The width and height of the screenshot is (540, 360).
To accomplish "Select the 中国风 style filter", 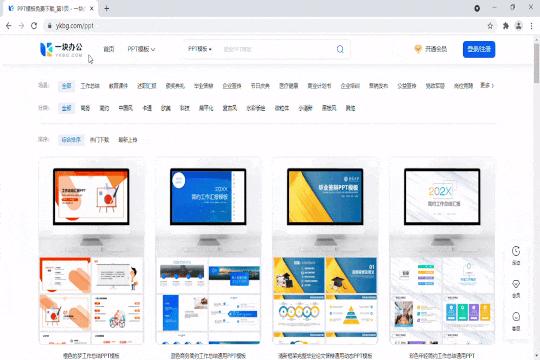I will pos(126,108).
